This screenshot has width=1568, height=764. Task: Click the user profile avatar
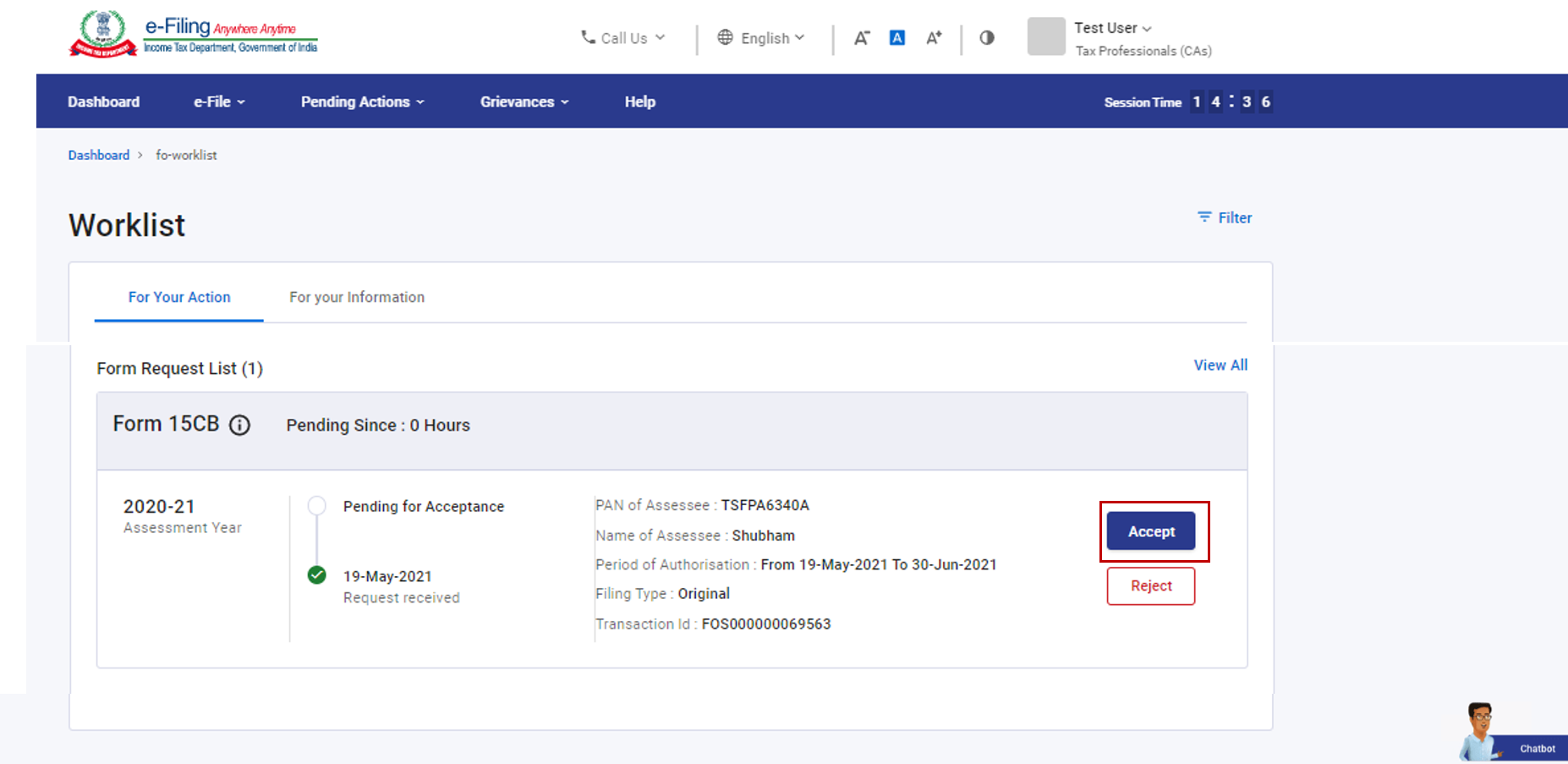1045,37
